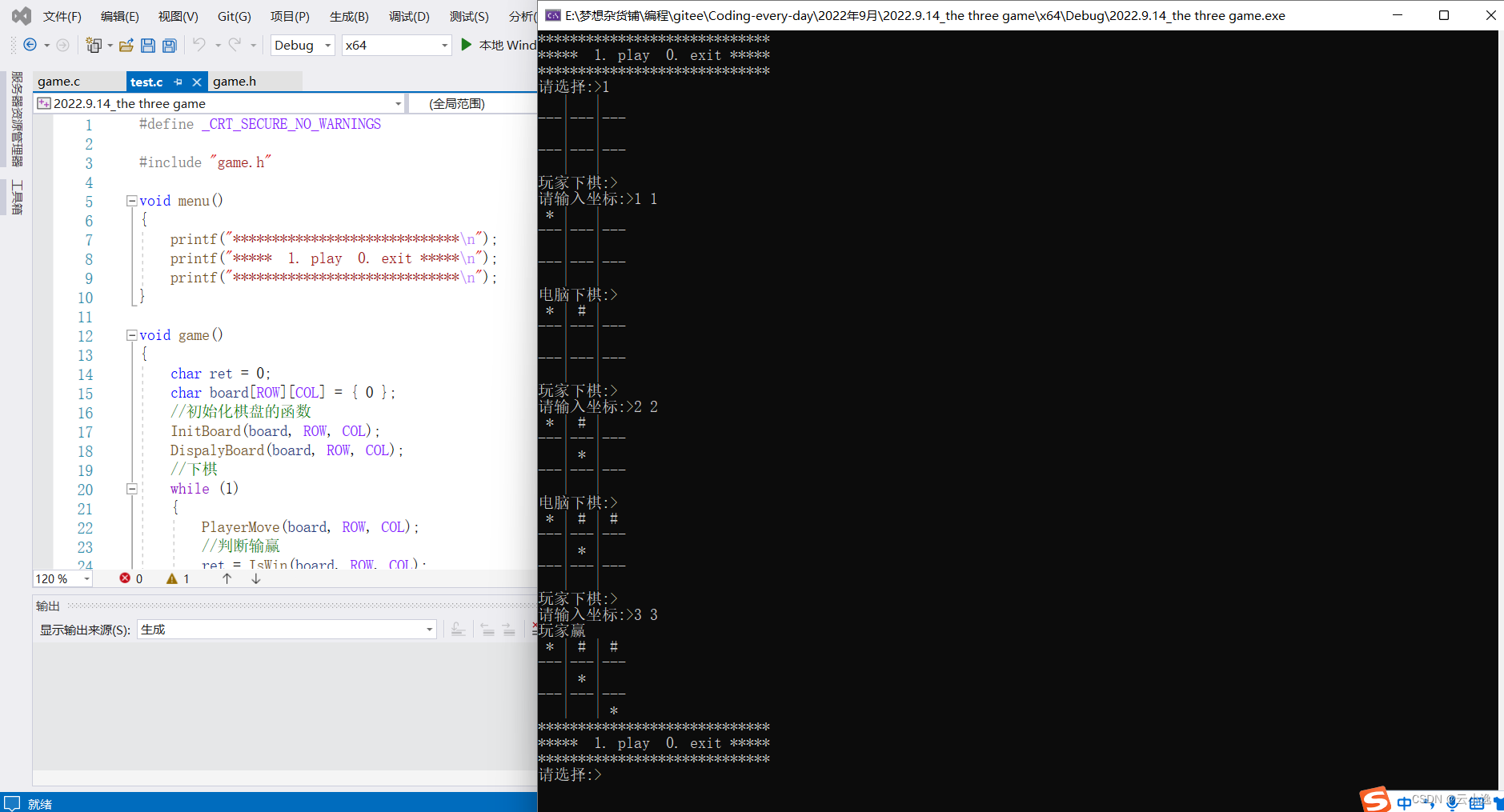The image size is (1504, 812).
Task: Click the feedback icon in the status bar
Action: click(x=12, y=803)
